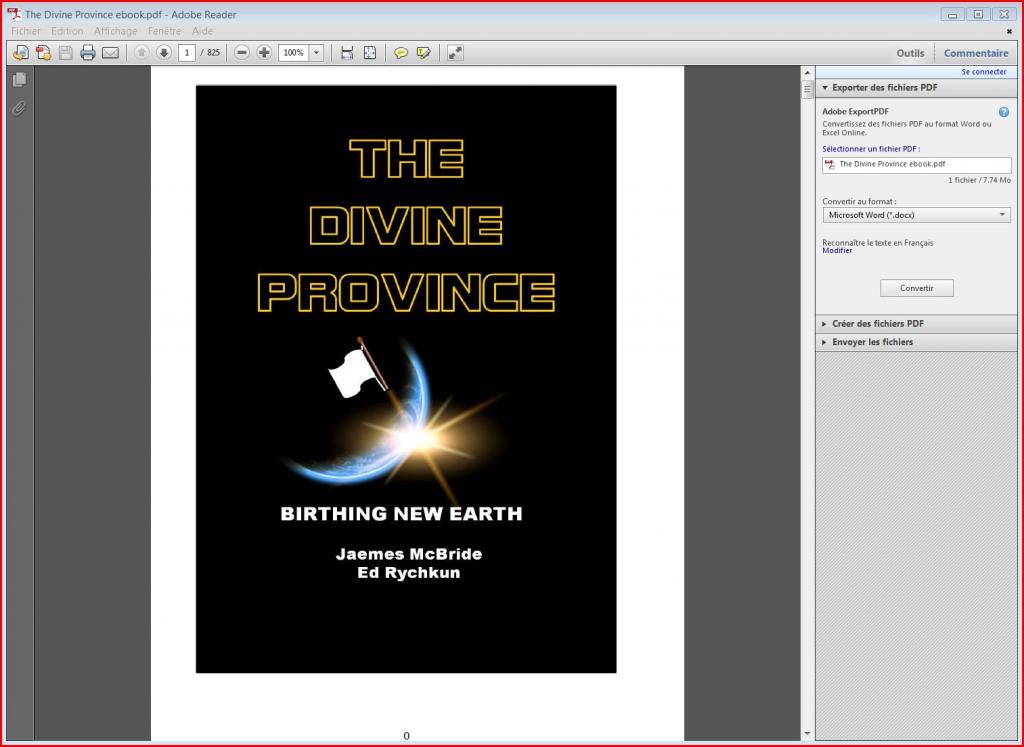The width and height of the screenshot is (1024, 747).
Task: Click the document scrollbar down arrow
Action: tap(807, 734)
